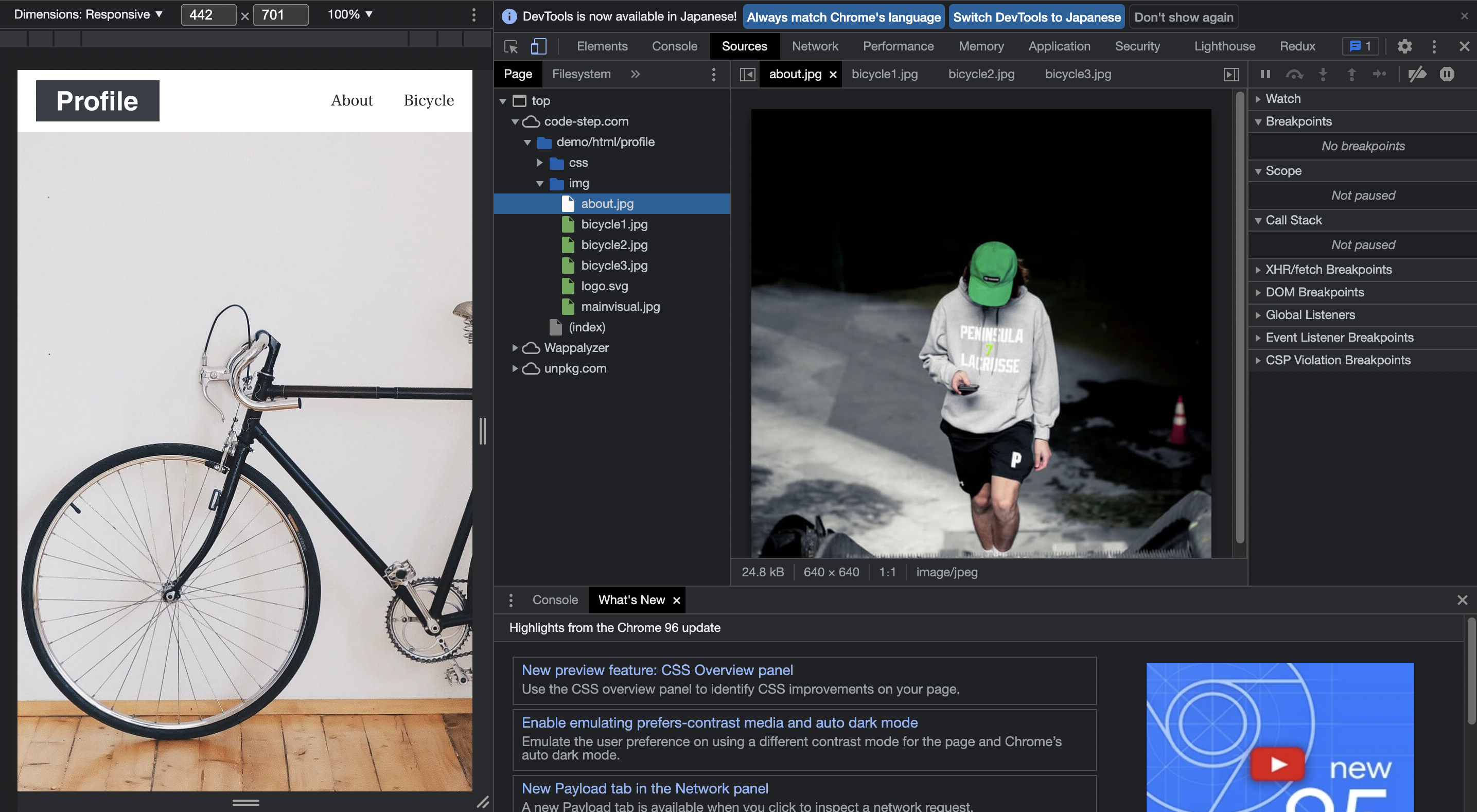This screenshot has width=1477, height=812.
Task: Open the Dimensions Responsive dropdown
Action: point(89,14)
